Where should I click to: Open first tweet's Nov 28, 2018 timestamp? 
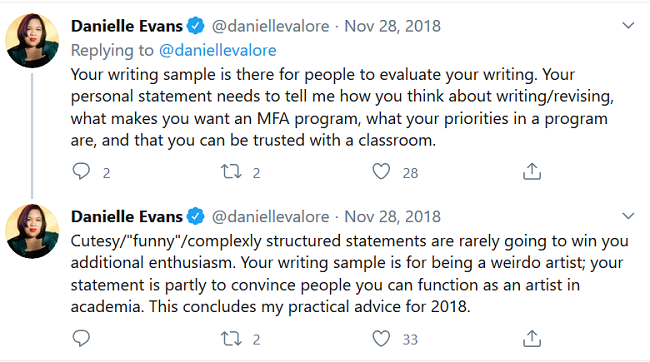pyautogui.click(x=393, y=26)
